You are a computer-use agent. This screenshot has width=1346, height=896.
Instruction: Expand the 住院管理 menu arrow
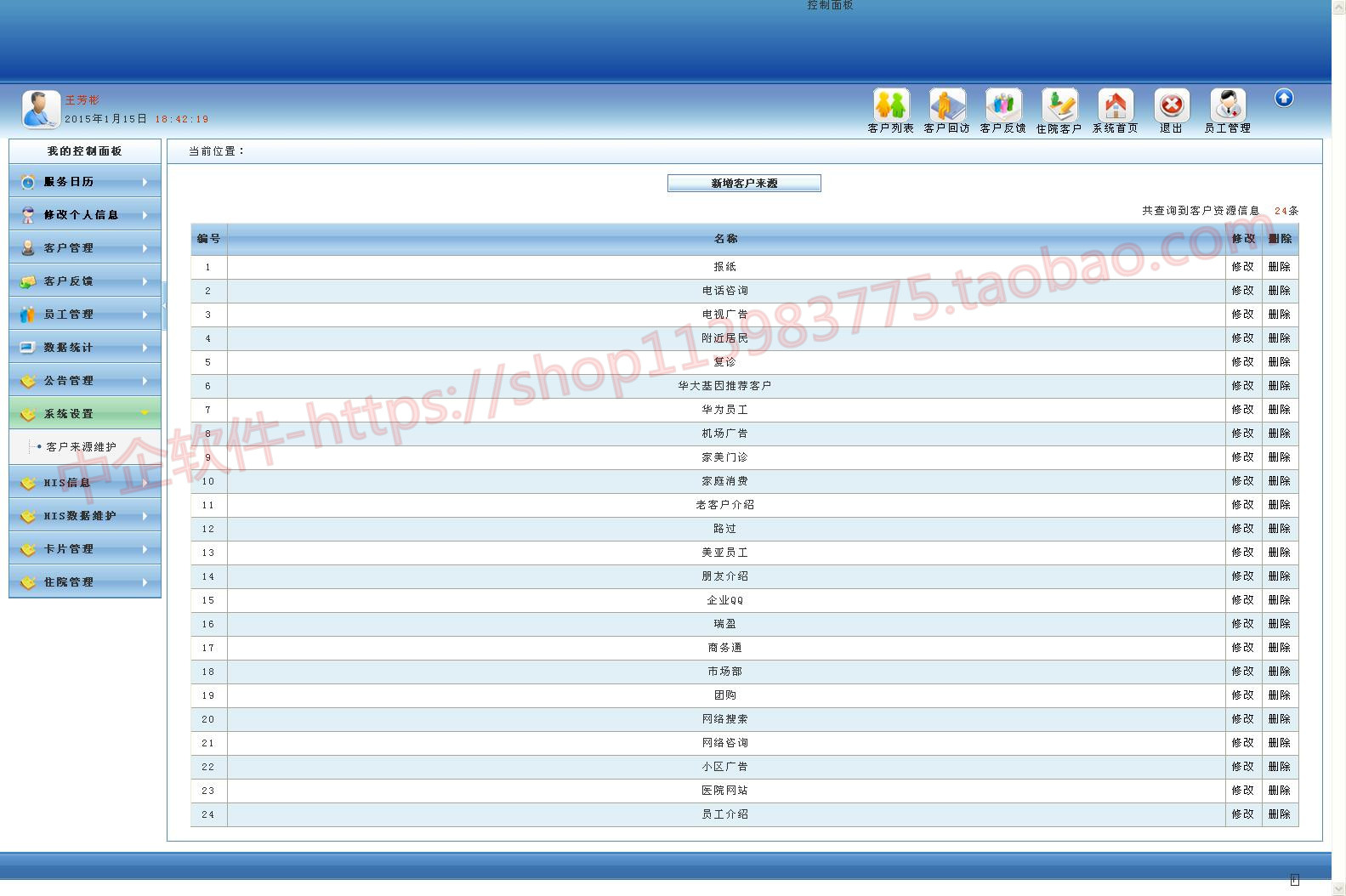(x=145, y=582)
